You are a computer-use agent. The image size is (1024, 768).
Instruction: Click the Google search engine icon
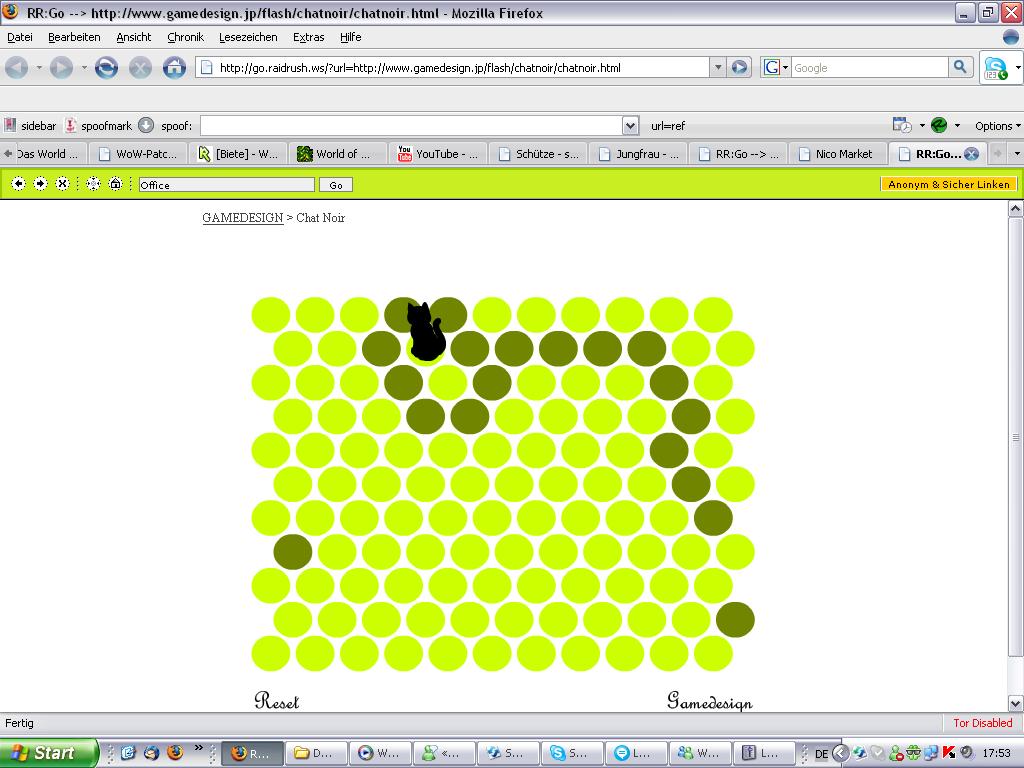[x=771, y=67]
